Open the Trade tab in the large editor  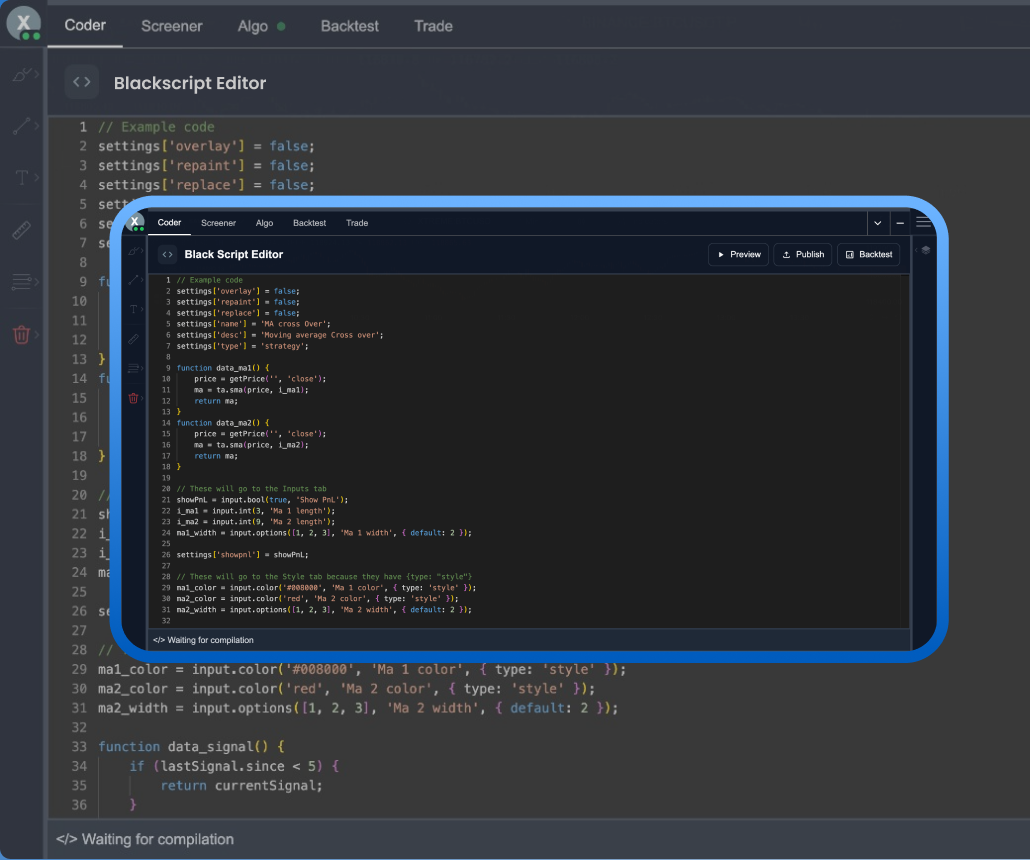433,26
